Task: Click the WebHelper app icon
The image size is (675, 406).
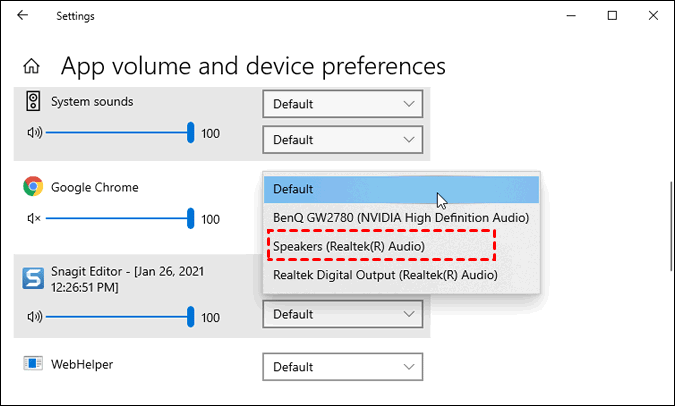Action: pyautogui.click(x=34, y=364)
